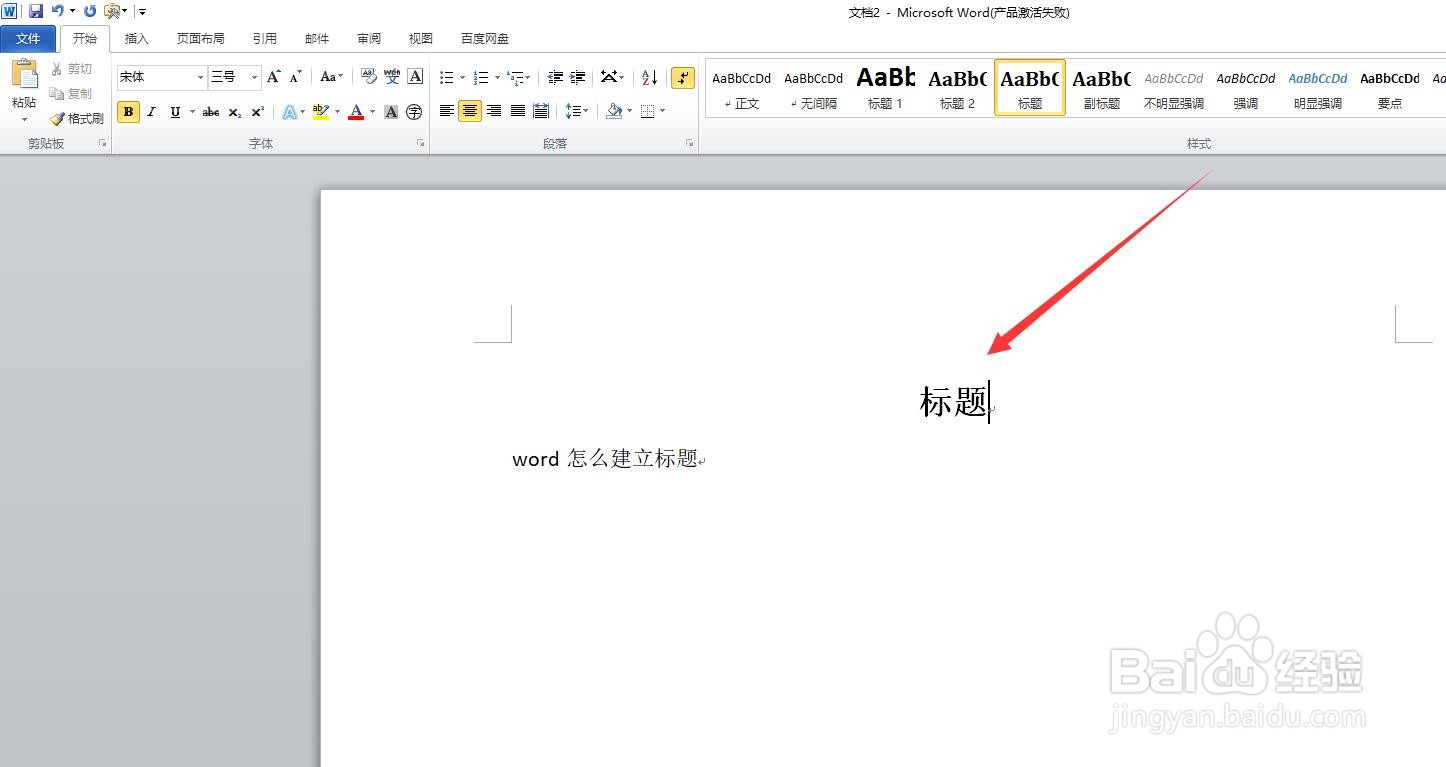Open the 文件 menu
The height and width of the screenshot is (767, 1446).
[x=29, y=38]
